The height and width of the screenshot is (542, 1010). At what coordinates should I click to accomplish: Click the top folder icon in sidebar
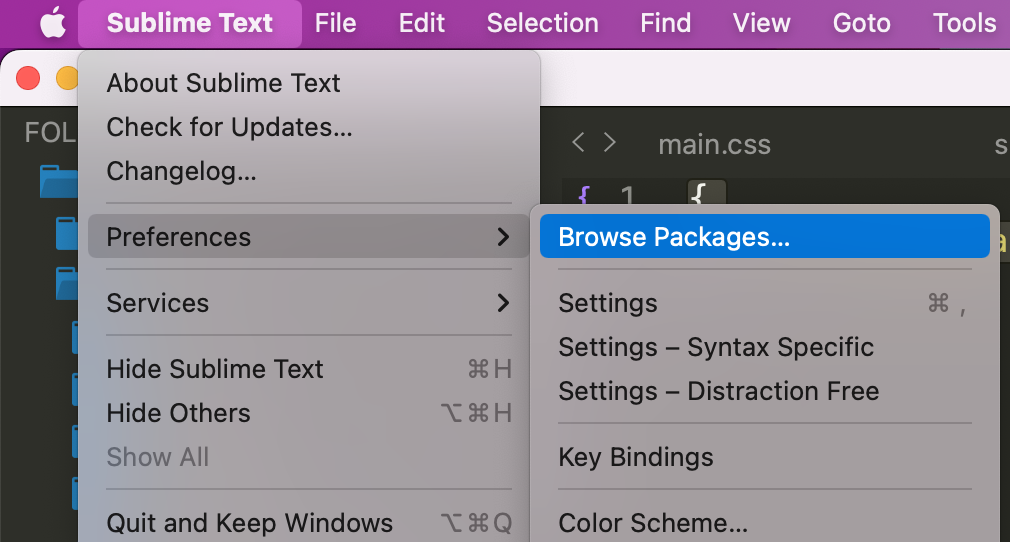click(x=57, y=181)
